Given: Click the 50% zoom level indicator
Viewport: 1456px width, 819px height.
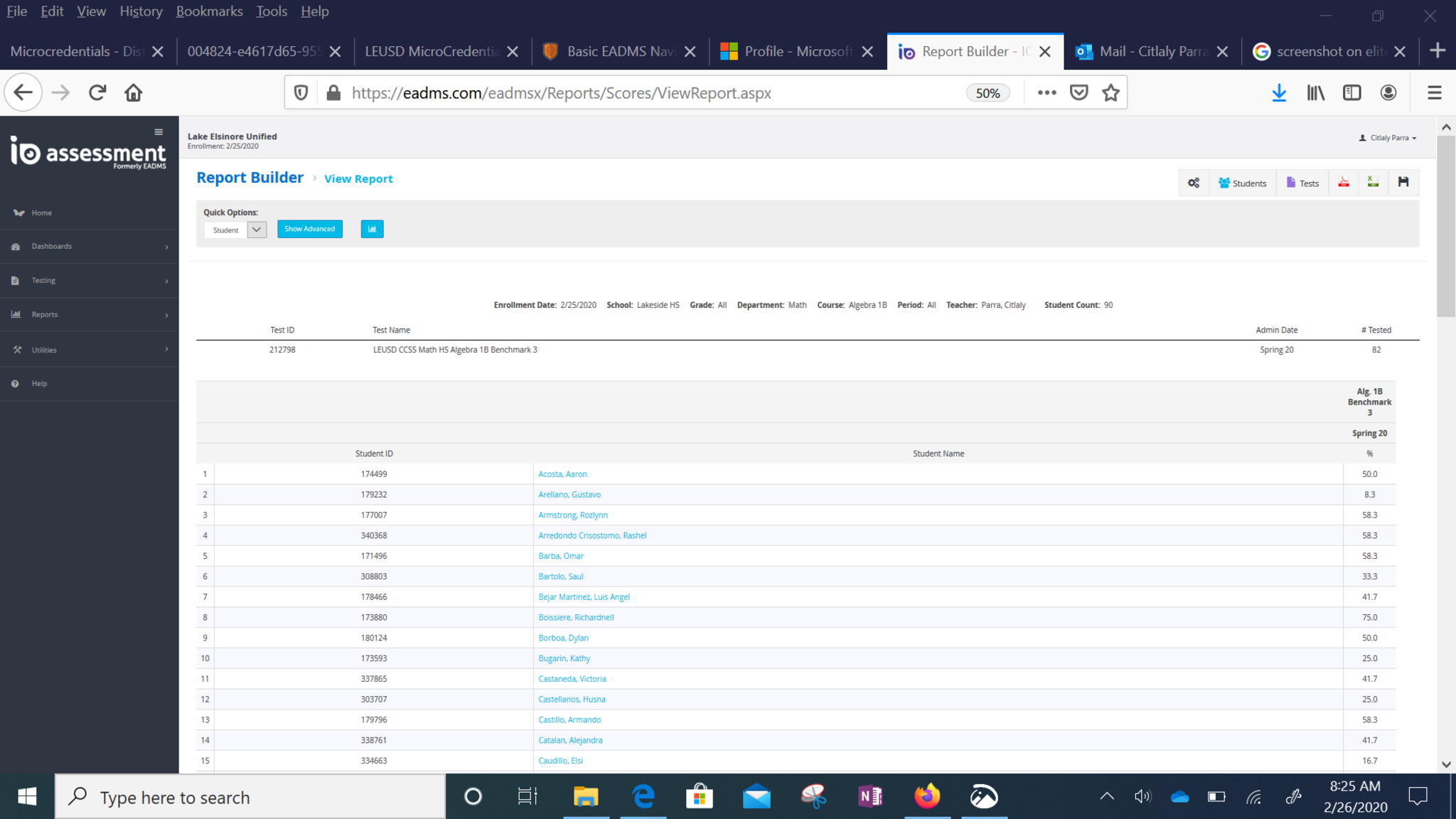Looking at the screenshot, I should pyautogui.click(x=987, y=93).
